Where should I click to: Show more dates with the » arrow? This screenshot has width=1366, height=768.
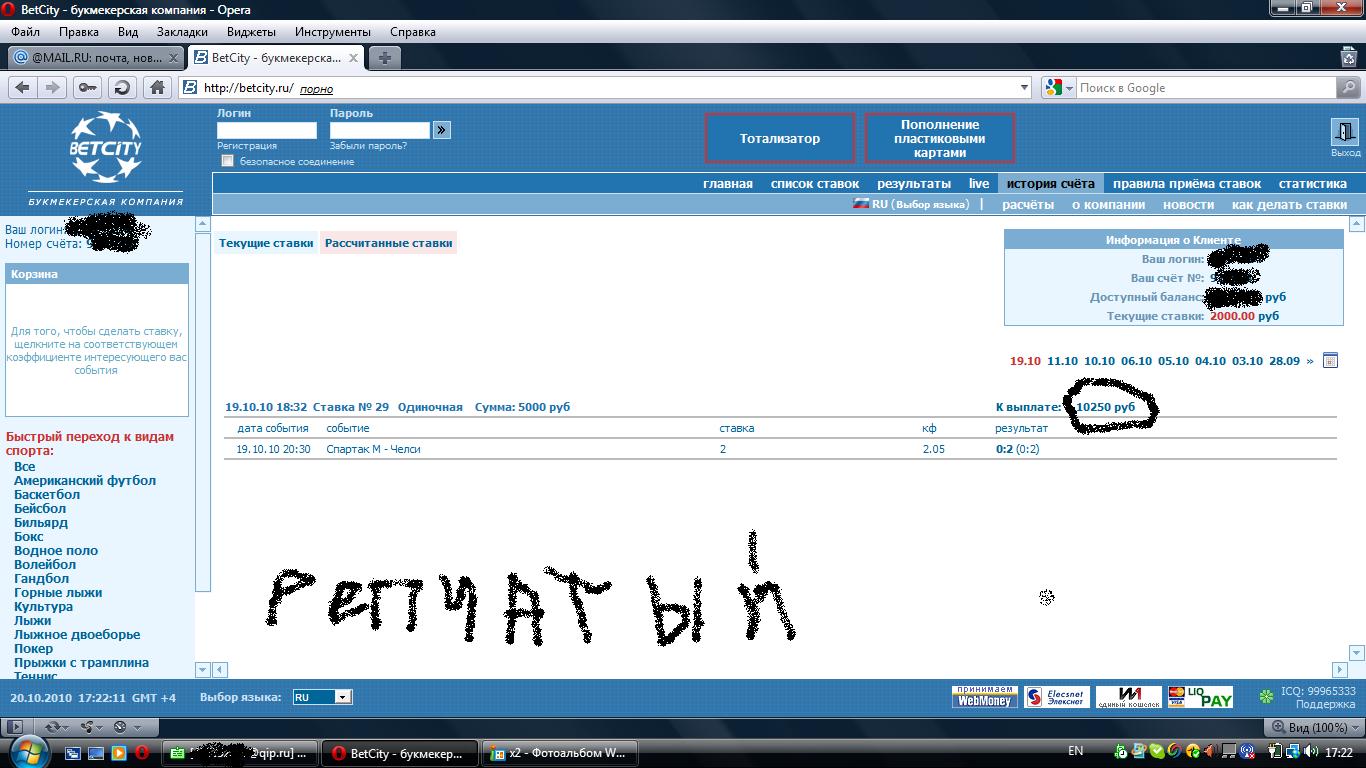click(1309, 361)
